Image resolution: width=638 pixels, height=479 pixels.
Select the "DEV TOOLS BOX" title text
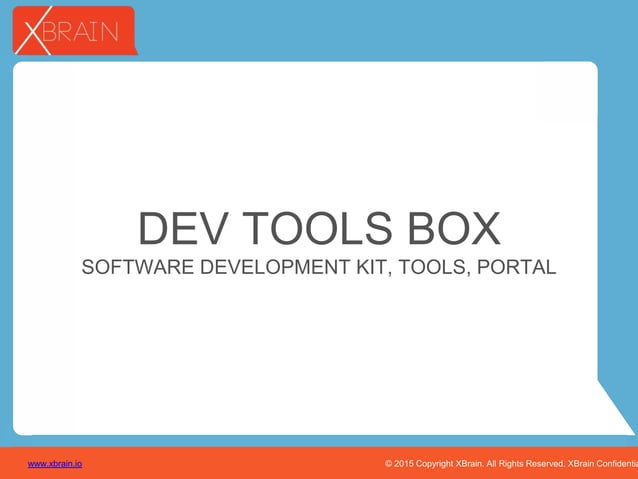319,228
